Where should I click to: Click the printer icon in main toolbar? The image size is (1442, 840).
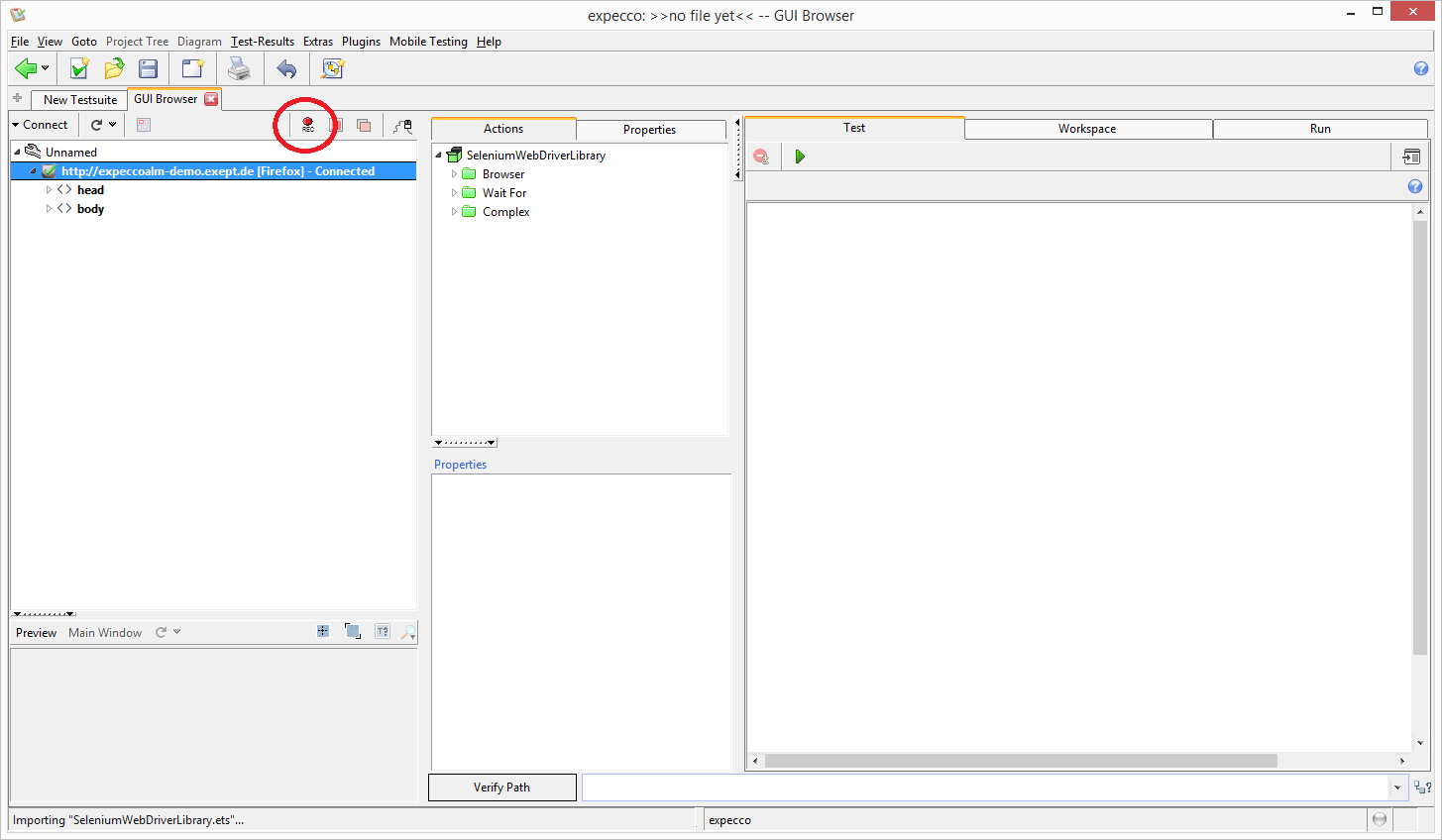(239, 68)
